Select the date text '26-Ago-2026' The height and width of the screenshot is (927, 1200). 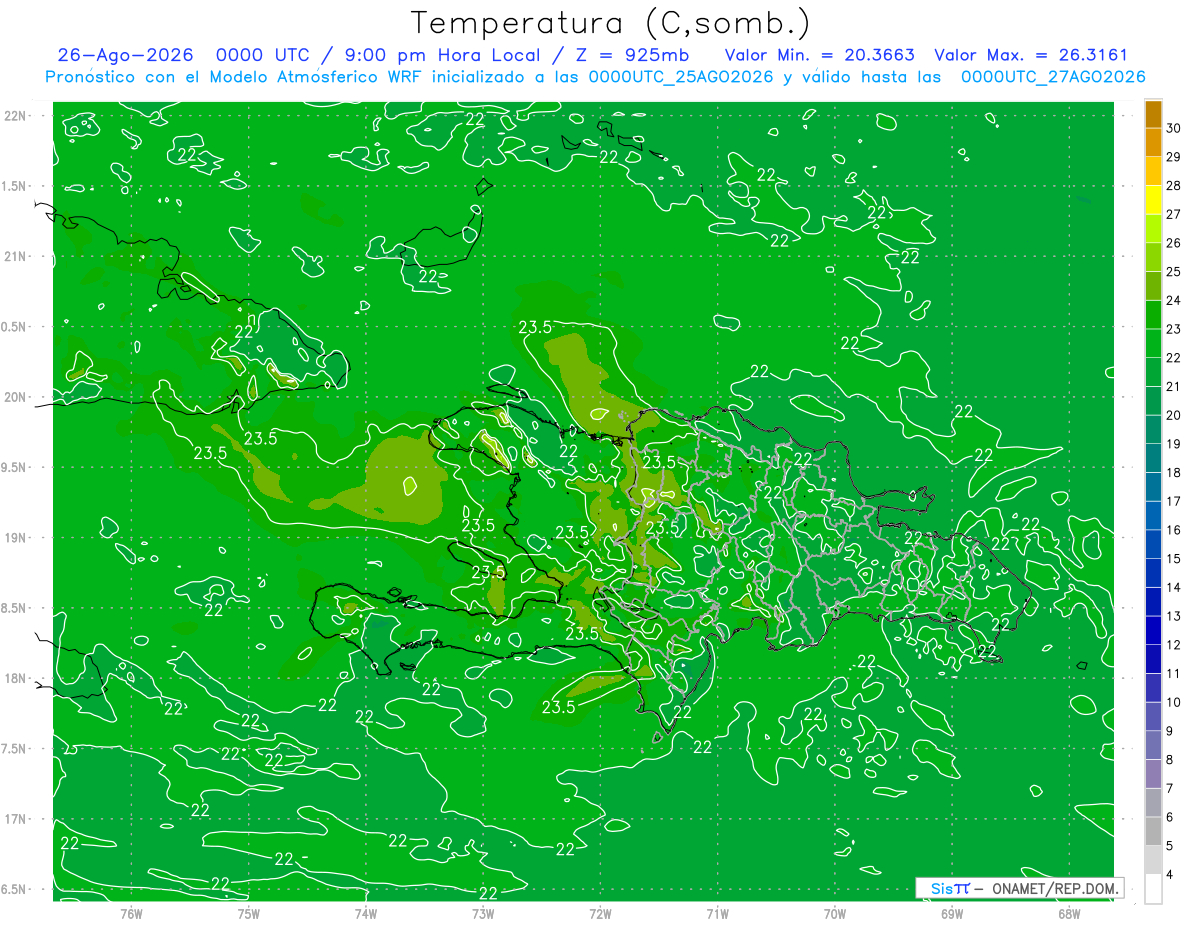coord(125,55)
